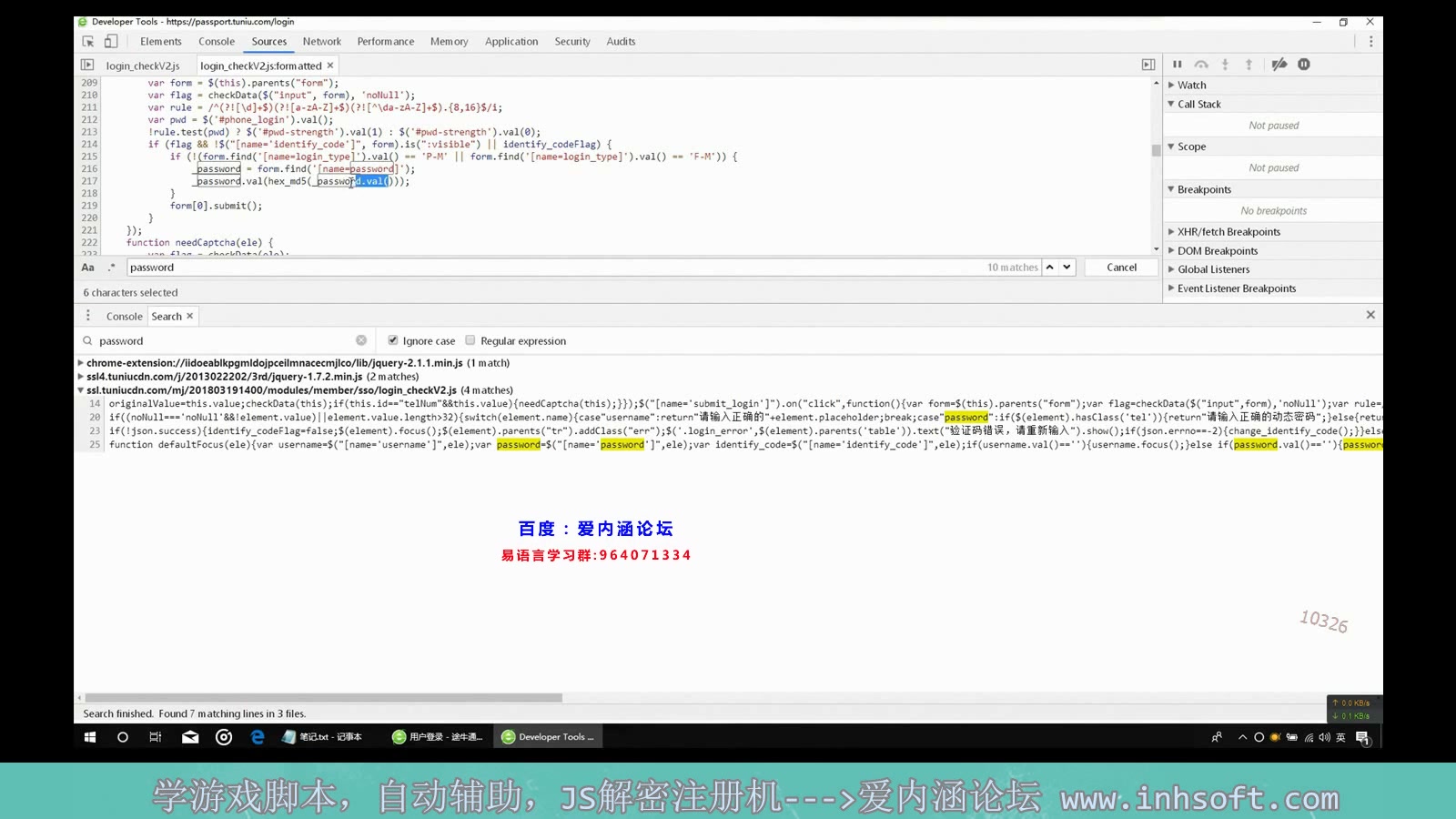Click the code editor vertical scrollbar thumb
The width and height of the screenshot is (1456, 819).
click(1157, 150)
